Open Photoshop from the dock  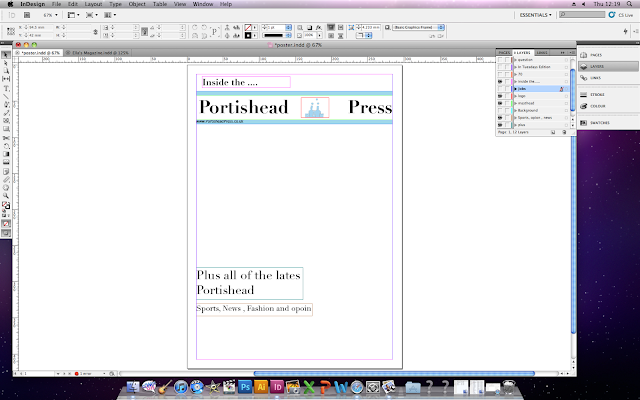click(x=245, y=386)
